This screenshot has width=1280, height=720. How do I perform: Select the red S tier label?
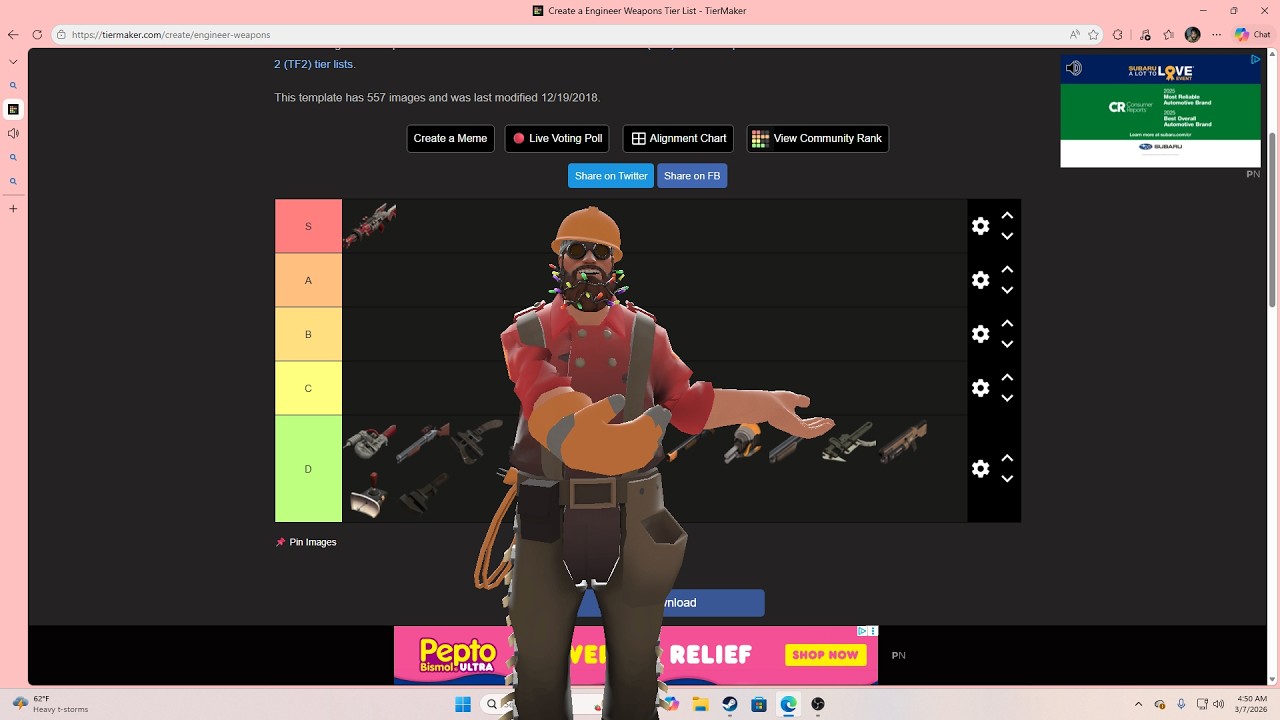pos(308,226)
